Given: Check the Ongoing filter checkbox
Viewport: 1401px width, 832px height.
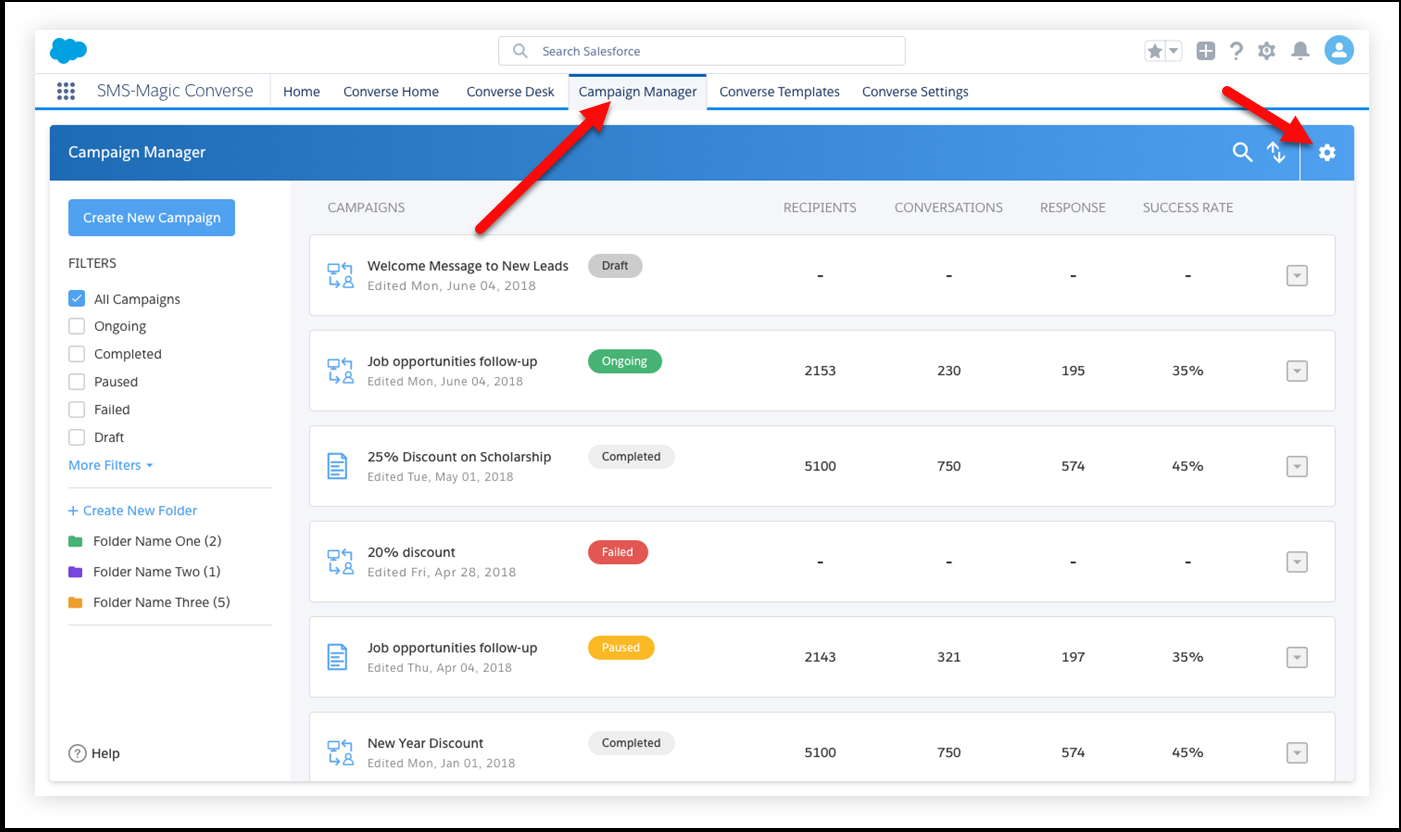Looking at the screenshot, I should point(76,326).
